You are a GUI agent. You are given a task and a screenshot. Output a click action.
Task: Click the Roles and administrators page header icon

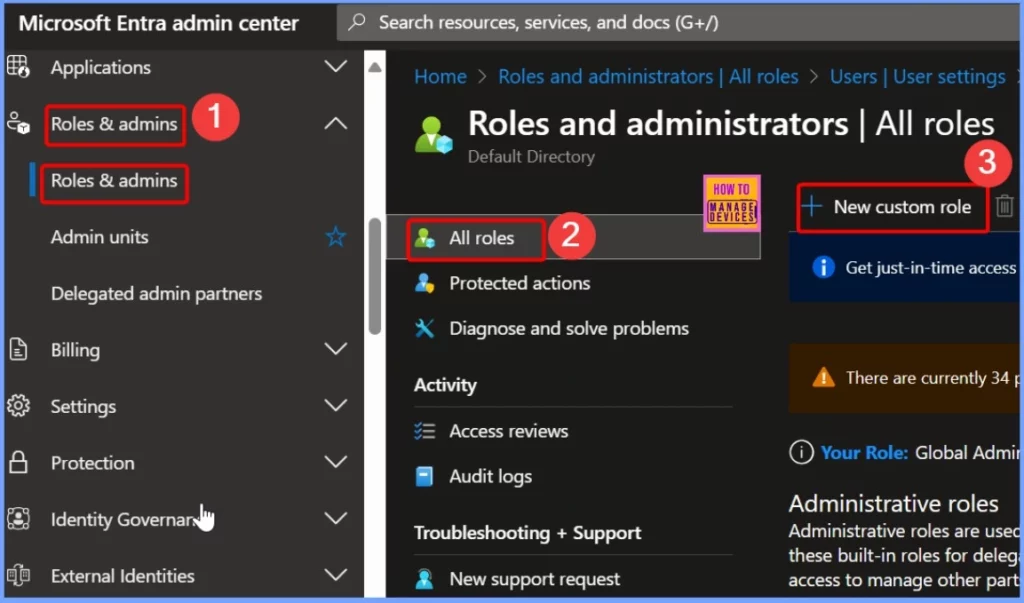[x=434, y=135]
